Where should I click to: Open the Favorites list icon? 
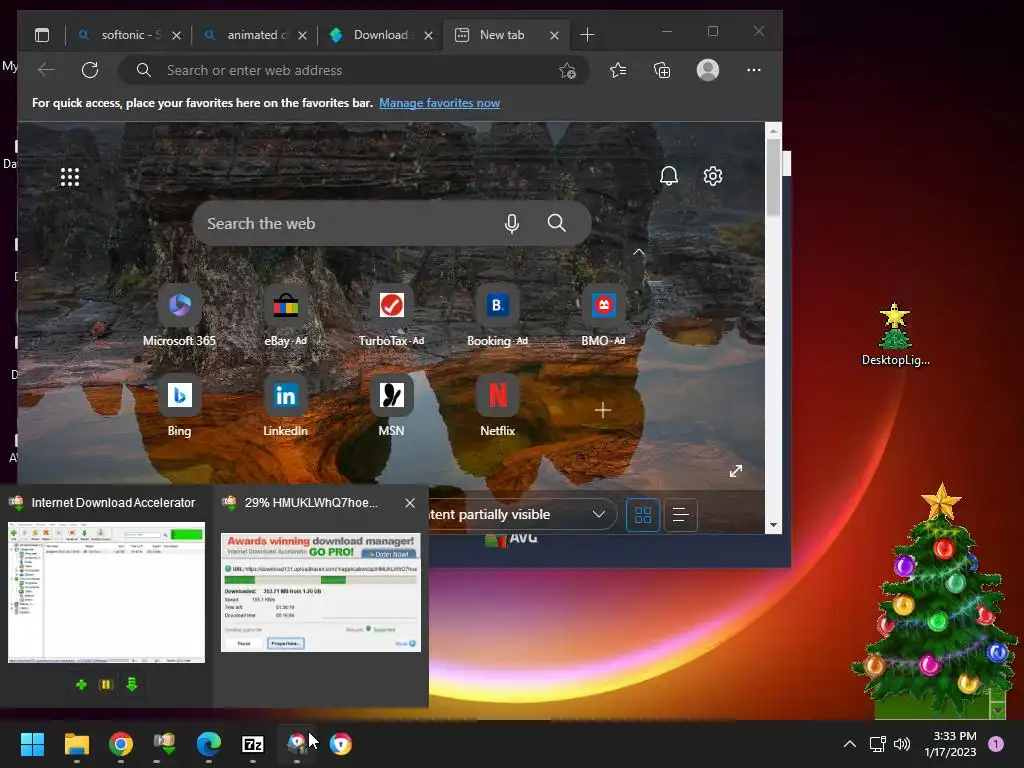click(x=618, y=70)
